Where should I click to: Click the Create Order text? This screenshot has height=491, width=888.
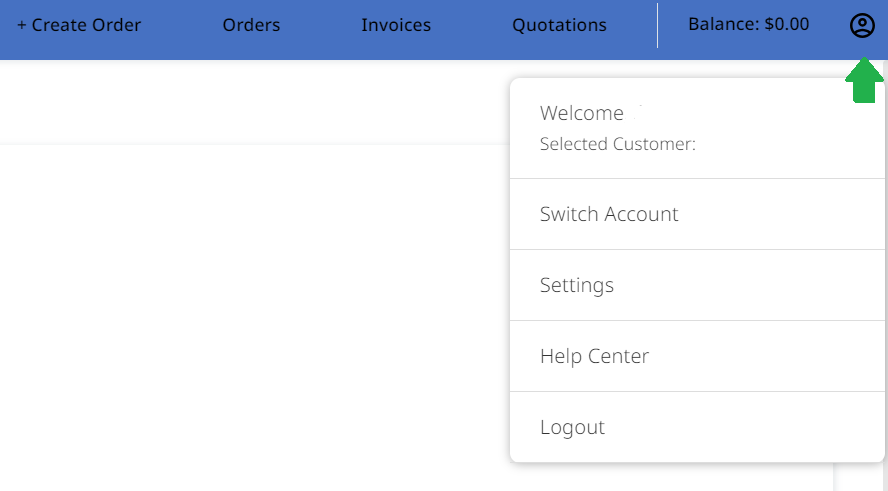pos(87,26)
